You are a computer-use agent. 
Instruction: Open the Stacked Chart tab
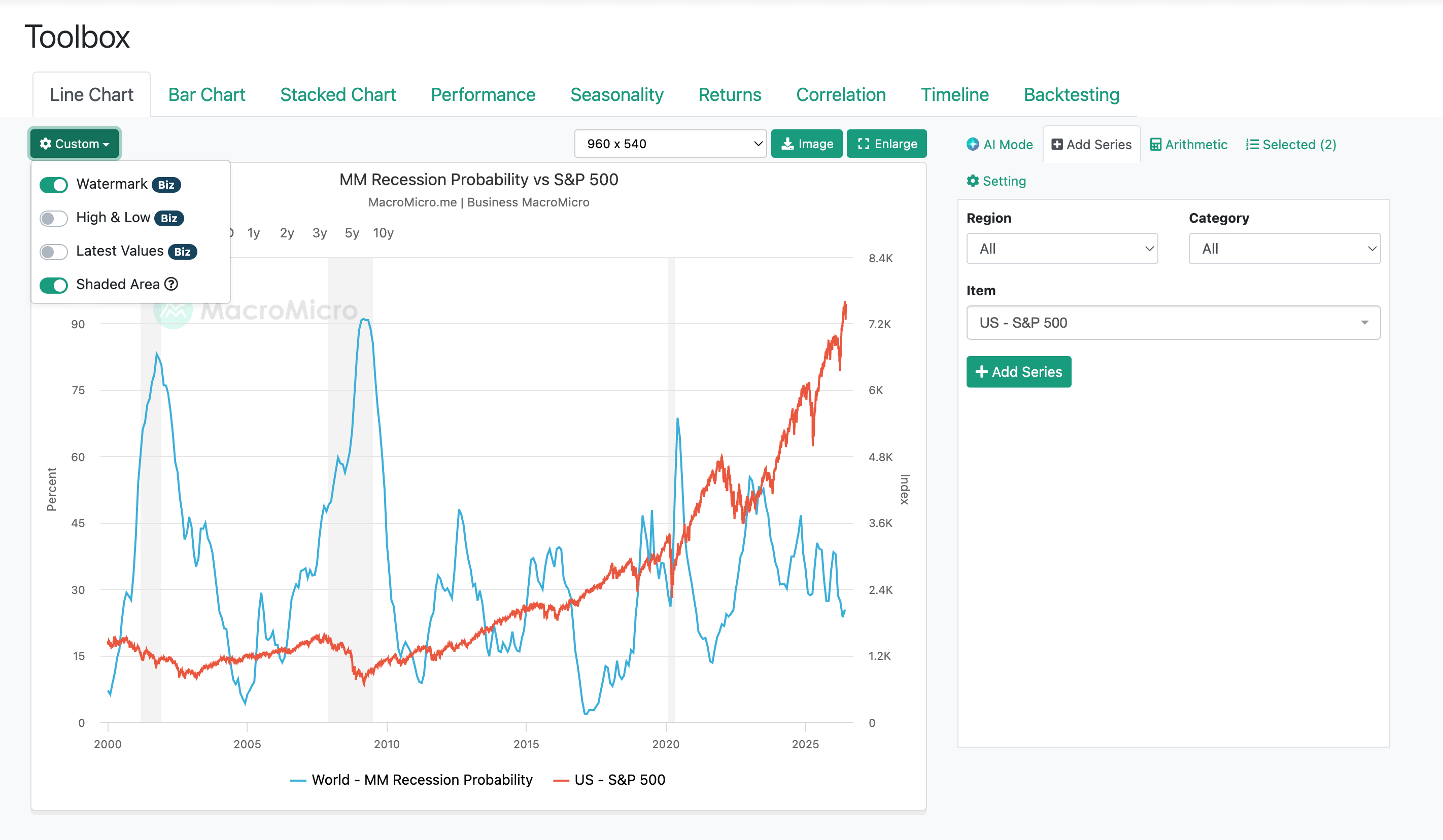click(x=338, y=94)
